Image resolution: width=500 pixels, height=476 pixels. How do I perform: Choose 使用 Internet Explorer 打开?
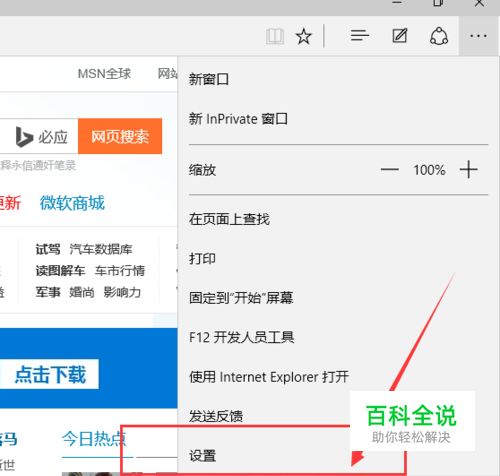269,377
